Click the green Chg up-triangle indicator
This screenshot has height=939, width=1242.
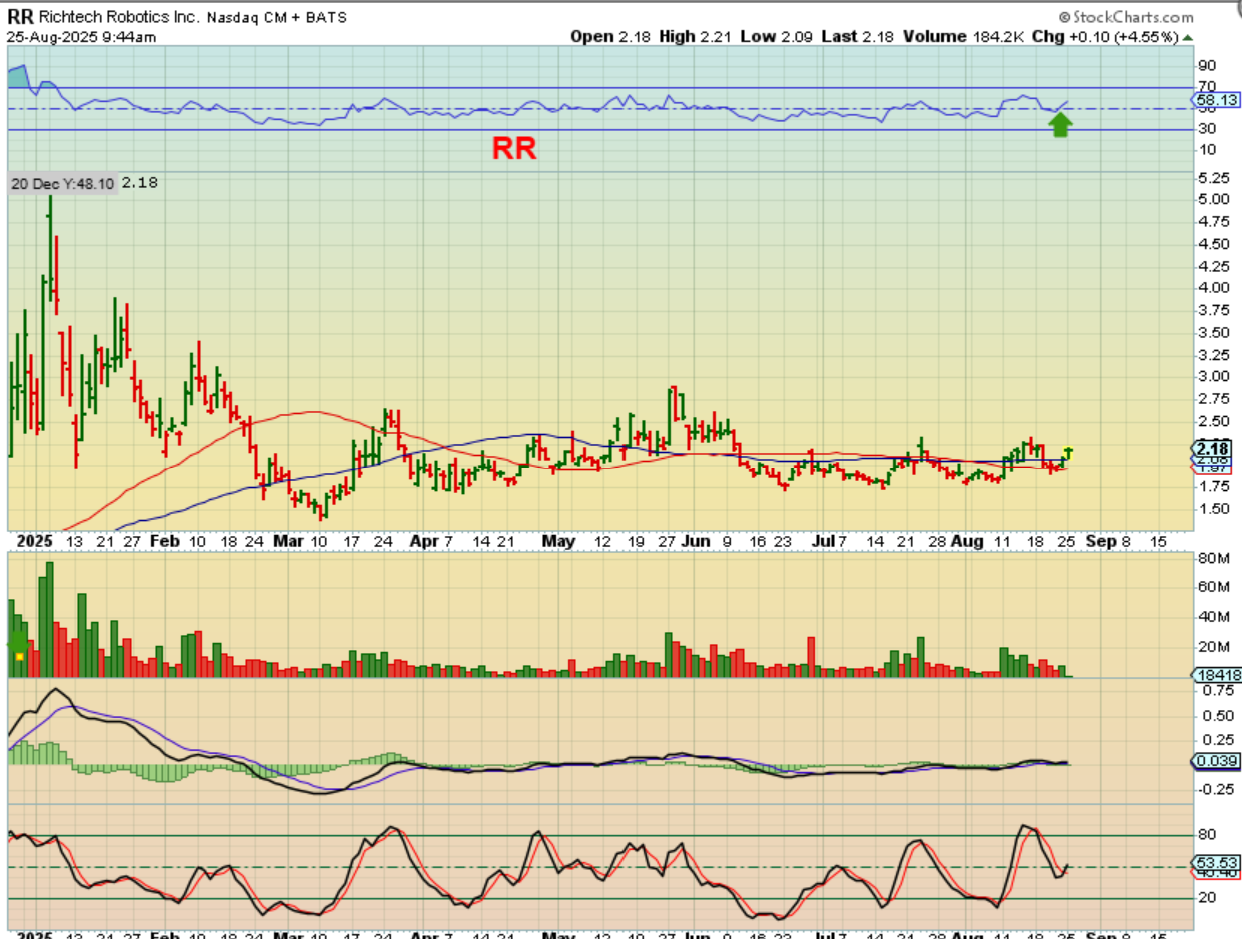(x=1187, y=36)
